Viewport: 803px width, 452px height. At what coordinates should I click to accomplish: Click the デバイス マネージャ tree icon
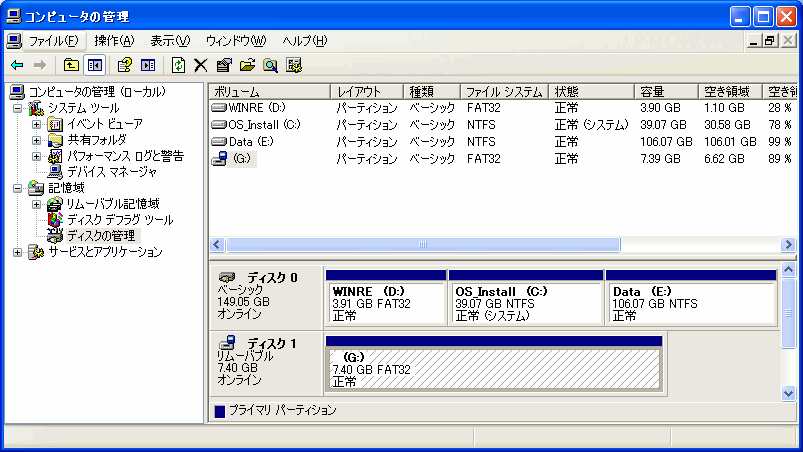(x=55, y=171)
